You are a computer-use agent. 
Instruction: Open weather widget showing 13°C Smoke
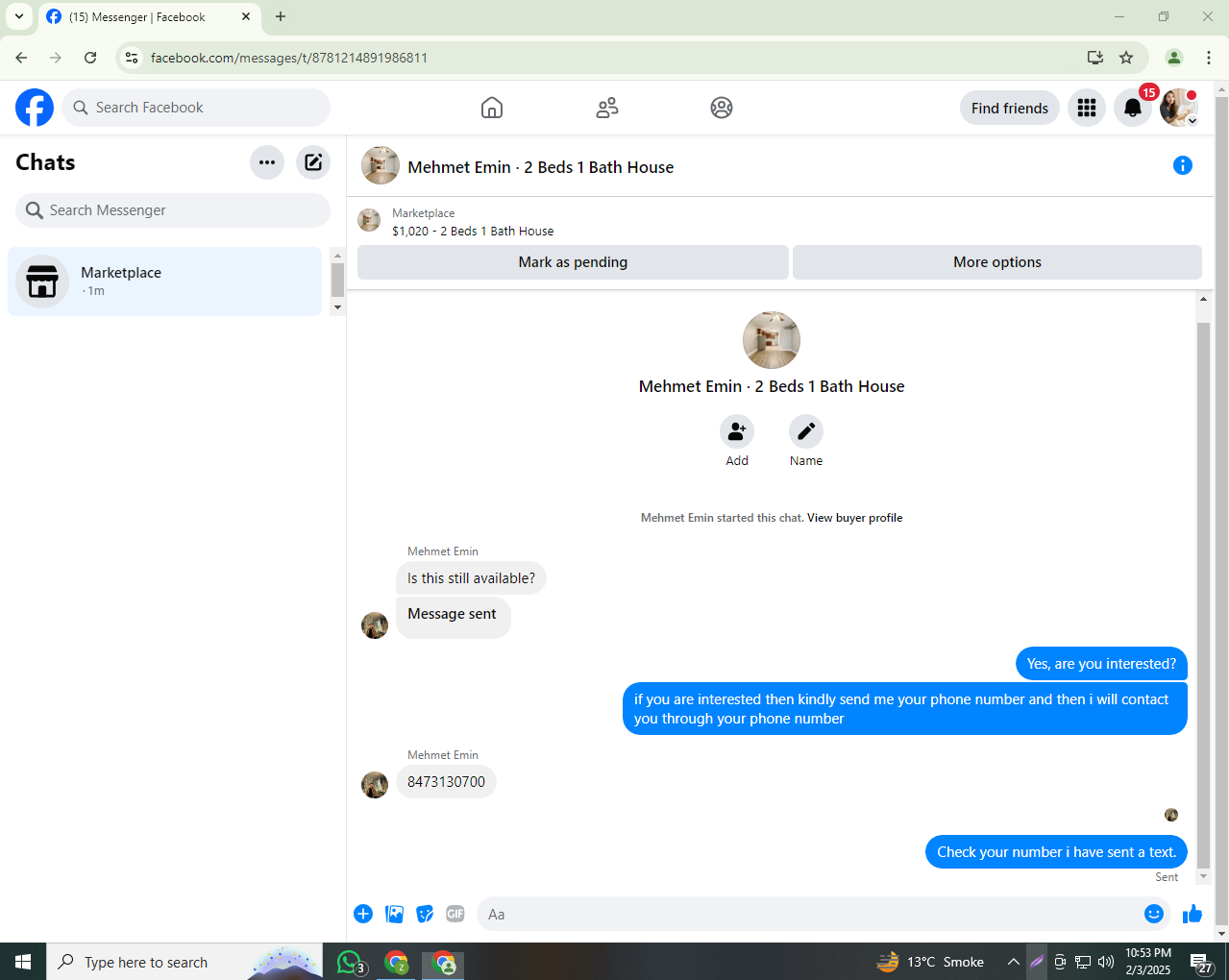[930, 962]
